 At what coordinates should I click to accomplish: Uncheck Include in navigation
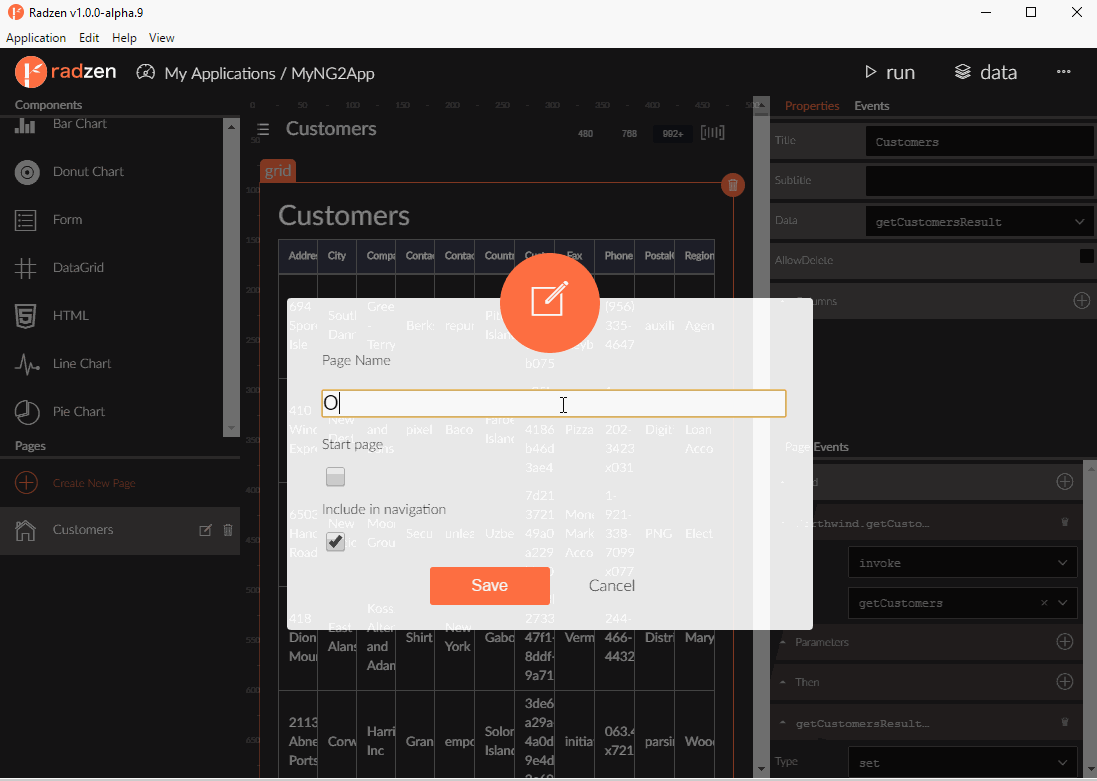tap(335, 542)
